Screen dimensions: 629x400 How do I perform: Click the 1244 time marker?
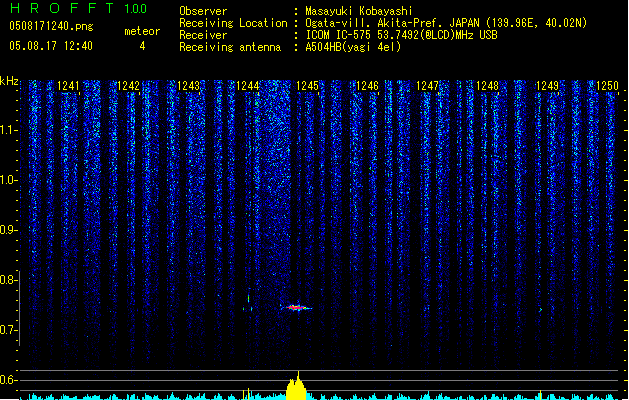[x=248, y=86]
